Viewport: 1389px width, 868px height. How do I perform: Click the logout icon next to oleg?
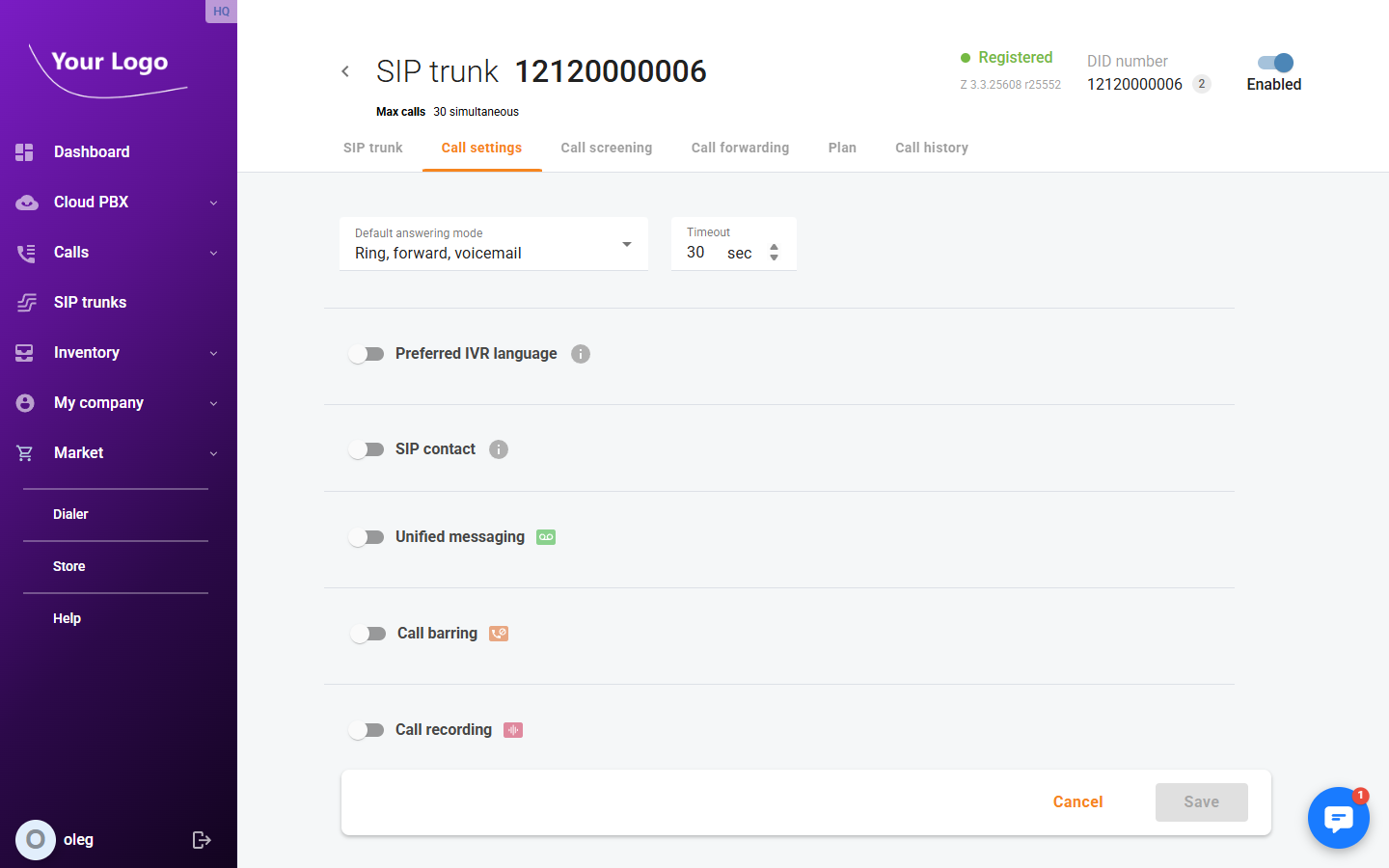[x=202, y=840]
